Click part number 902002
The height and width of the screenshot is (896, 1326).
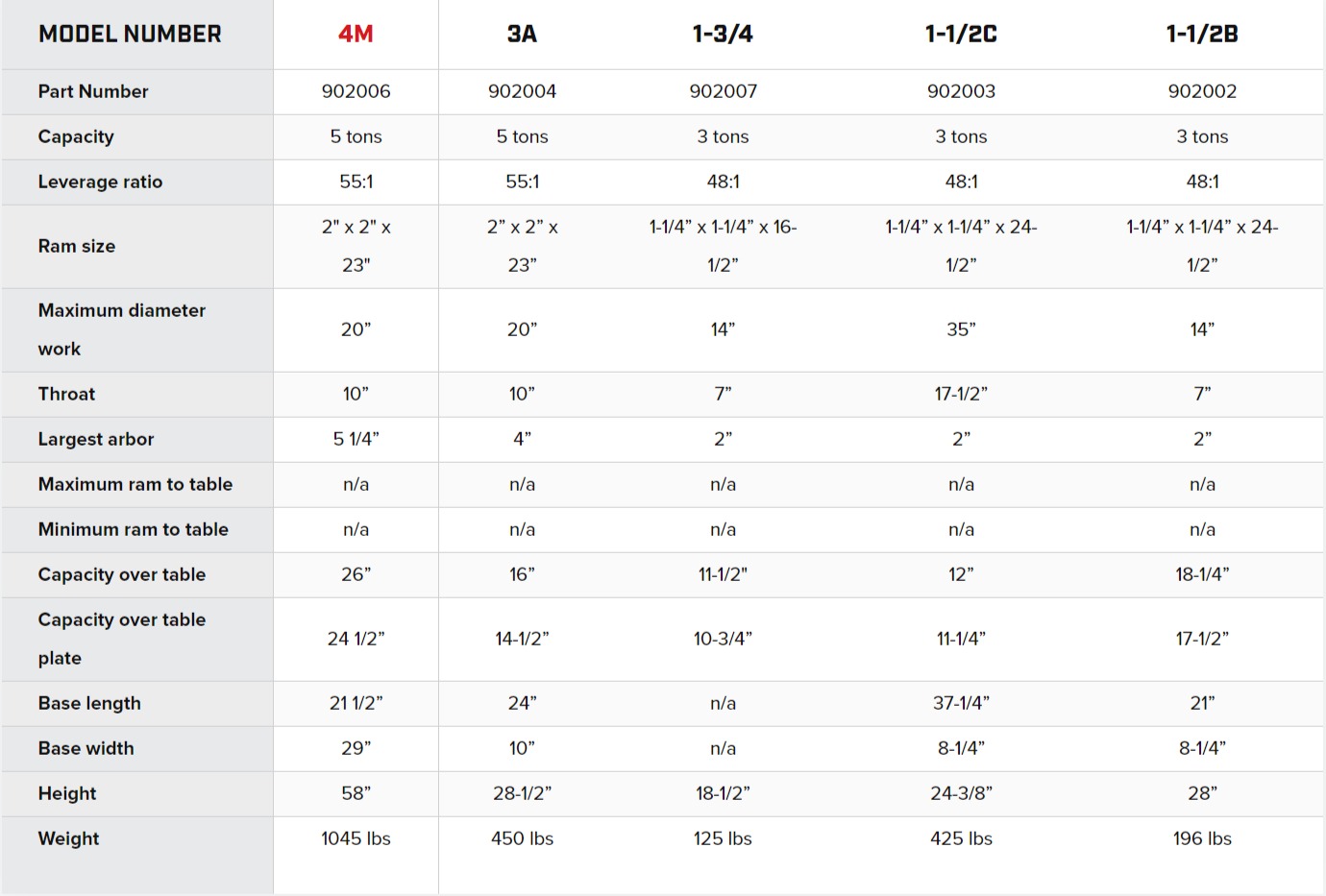1202,91
